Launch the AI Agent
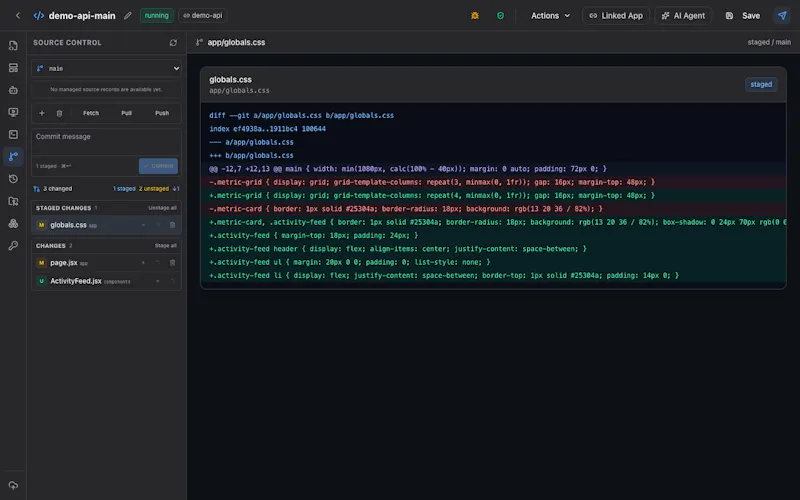The height and width of the screenshot is (500, 800). click(x=683, y=15)
